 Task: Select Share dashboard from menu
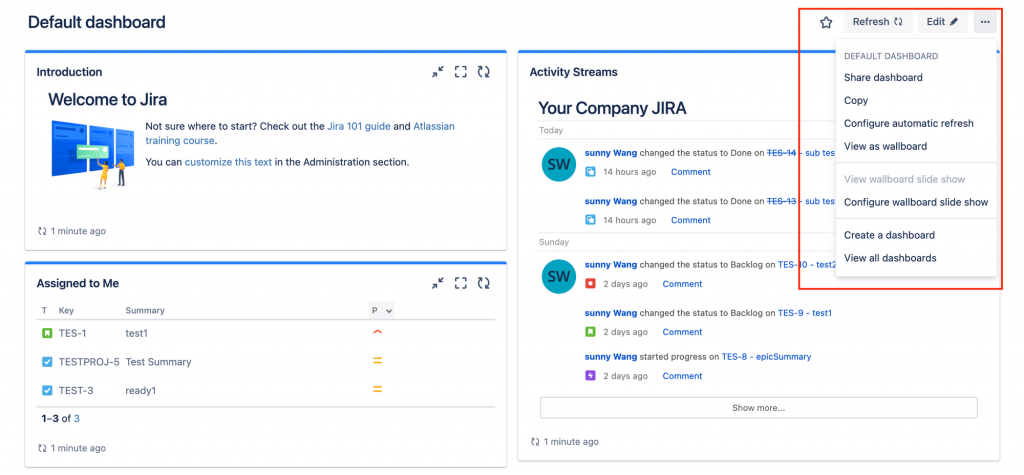tap(883, 78)
